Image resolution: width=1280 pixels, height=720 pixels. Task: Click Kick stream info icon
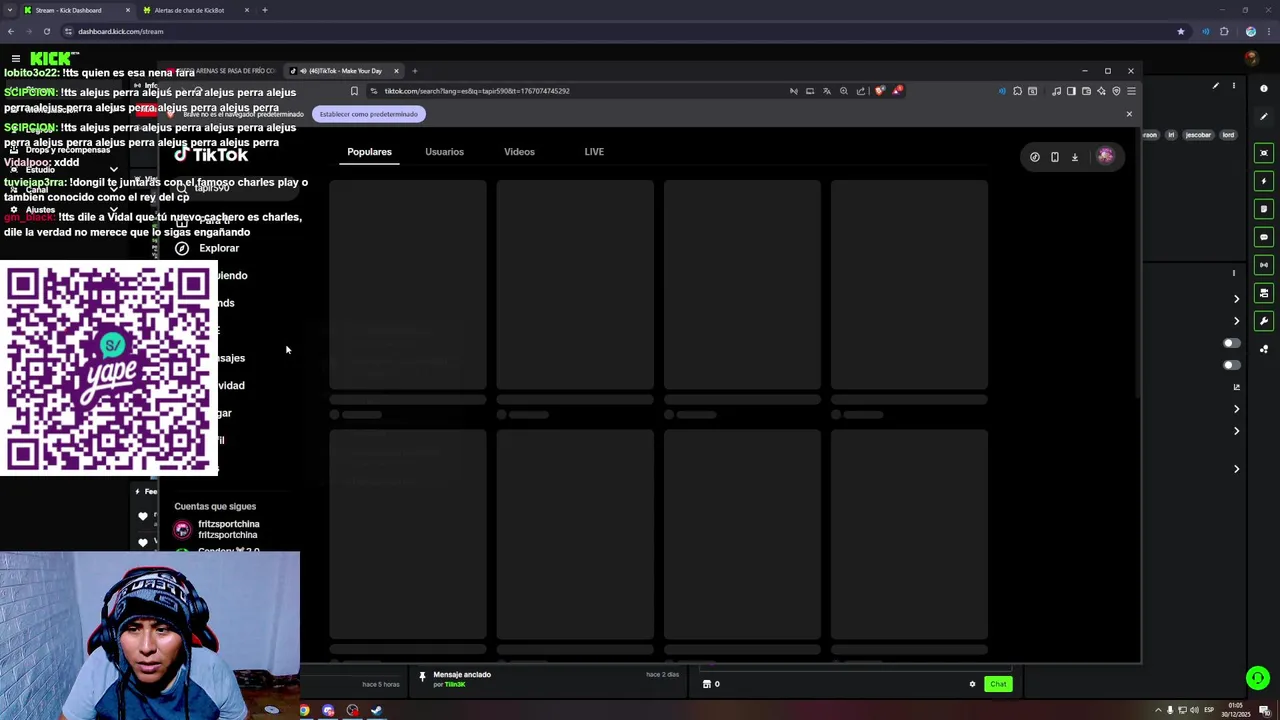pos(1264,89)
